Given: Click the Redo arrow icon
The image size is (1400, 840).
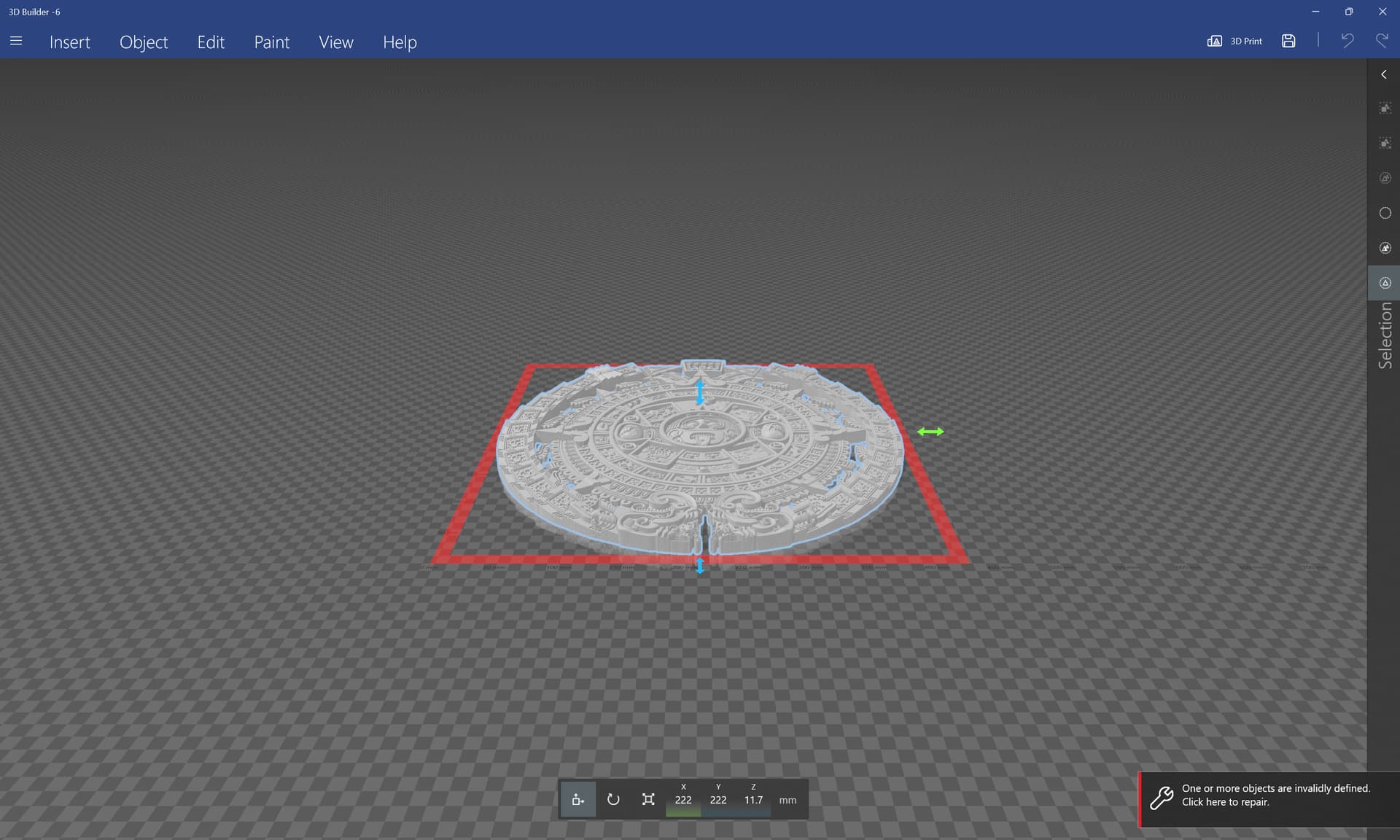Looking at the screenshot, I should pos(1382,41).
